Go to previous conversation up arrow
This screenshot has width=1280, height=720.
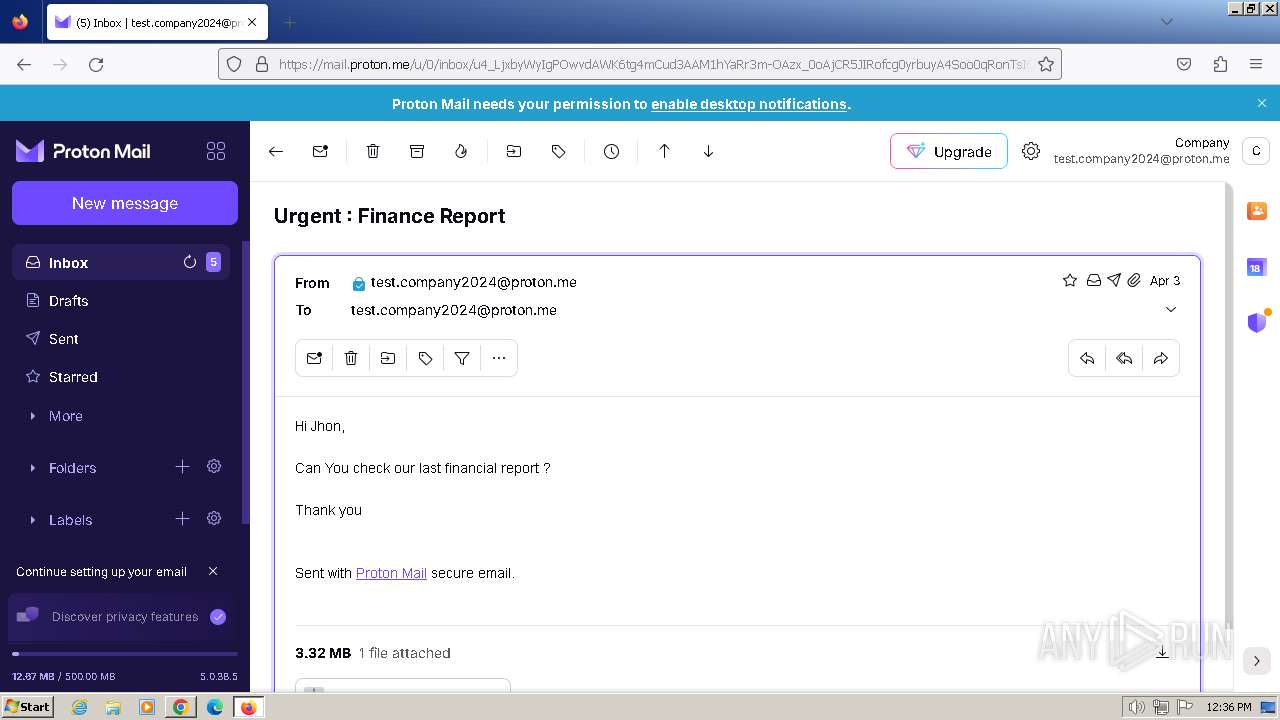[664, 151]
